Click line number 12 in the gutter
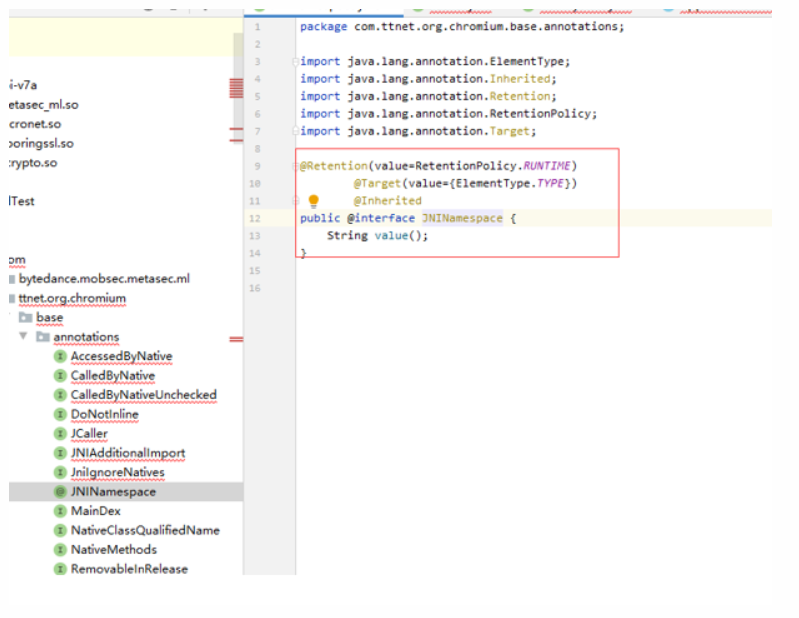 click(x=255, y=219)
